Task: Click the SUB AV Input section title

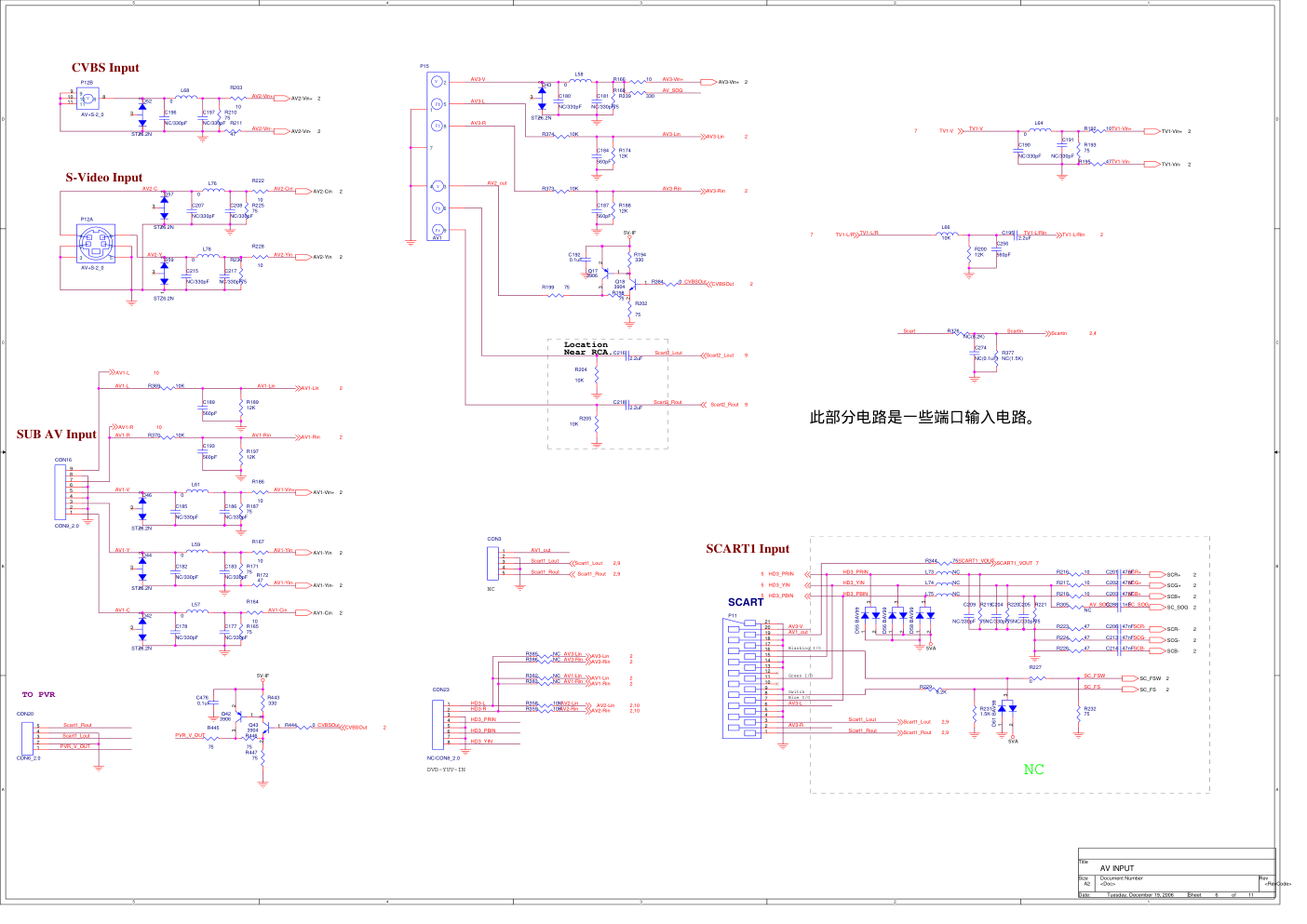Action: [57, 435]
